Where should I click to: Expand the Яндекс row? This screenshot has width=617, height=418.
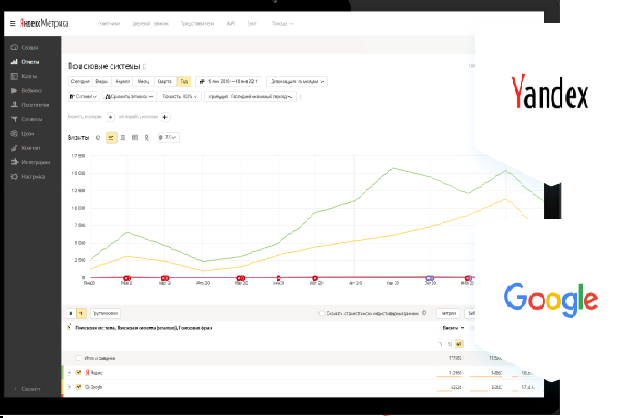69,372
